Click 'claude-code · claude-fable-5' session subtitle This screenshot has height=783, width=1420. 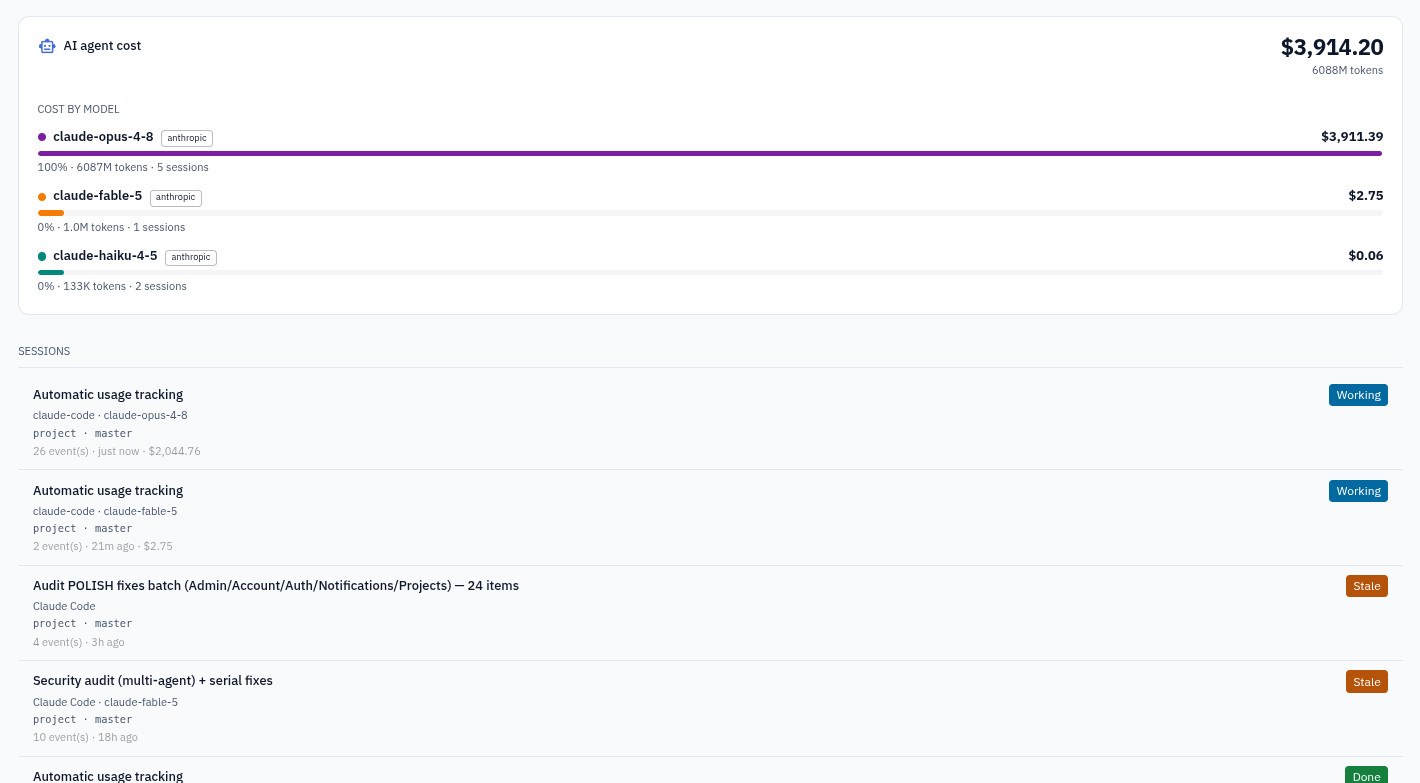coord(105,512)
